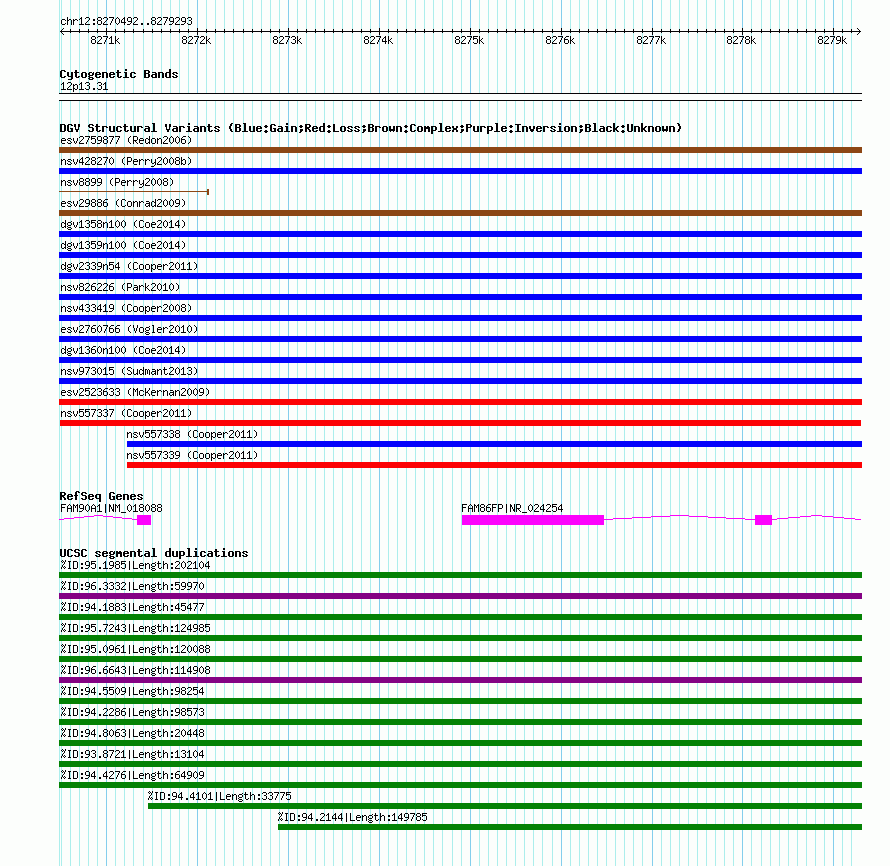Viewport: 890px width, 866px height.
Task: Click the 12p13.31 cytogenetic band label
Action: click(84, 86)
